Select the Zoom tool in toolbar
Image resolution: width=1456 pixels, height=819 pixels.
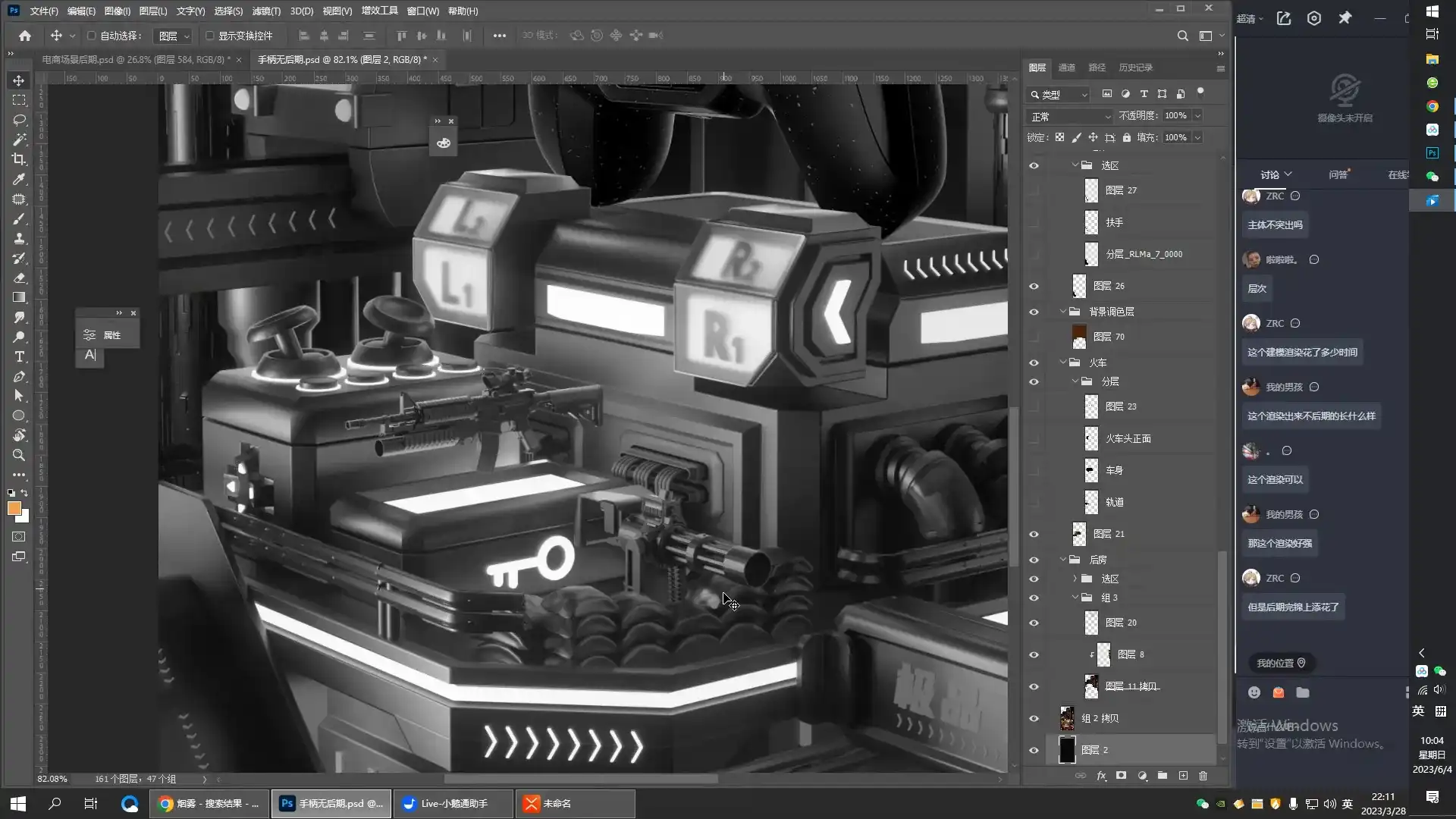coord(19,455)
